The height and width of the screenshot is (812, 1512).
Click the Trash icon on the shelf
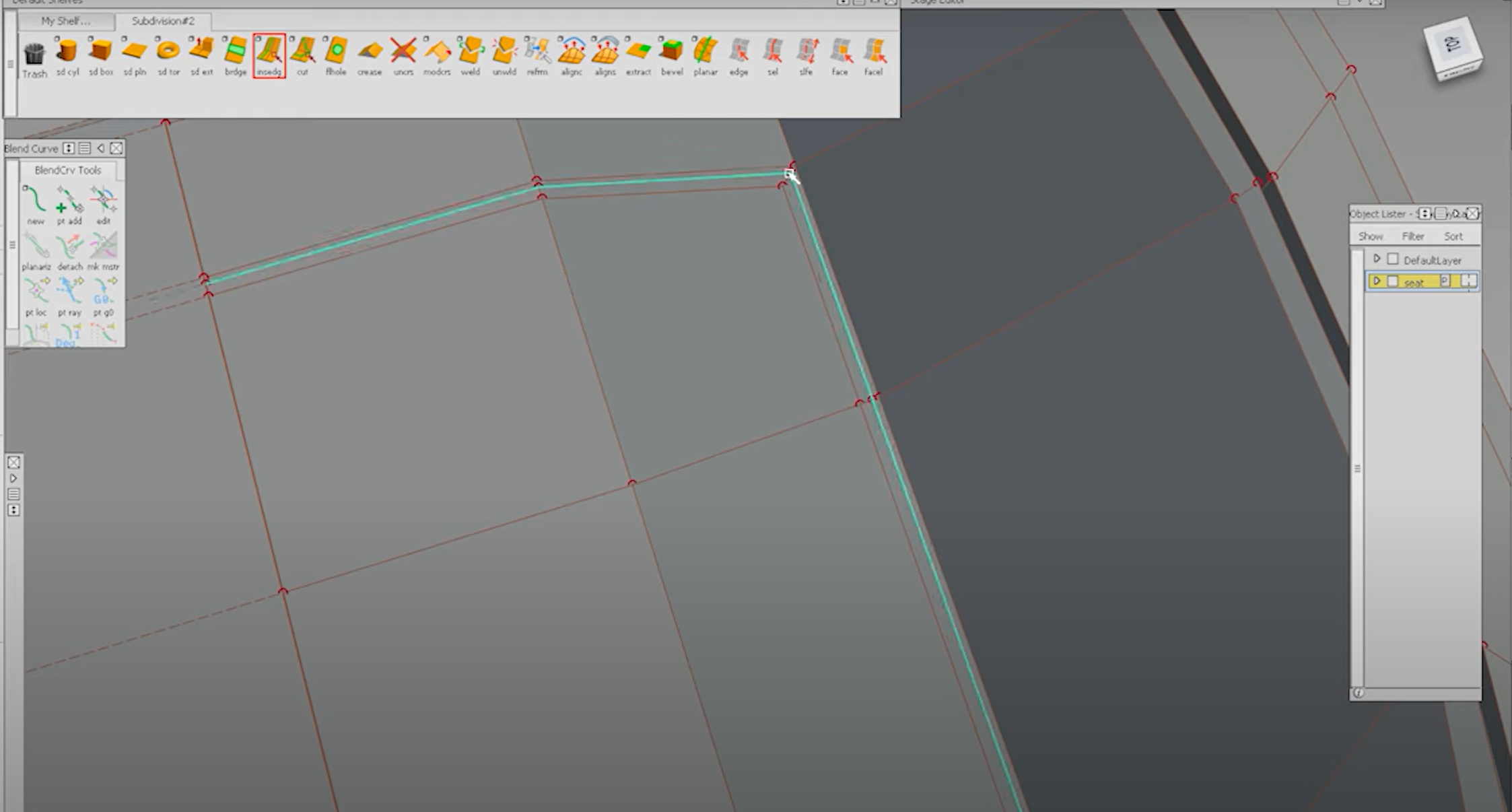[x=34, y=53]
